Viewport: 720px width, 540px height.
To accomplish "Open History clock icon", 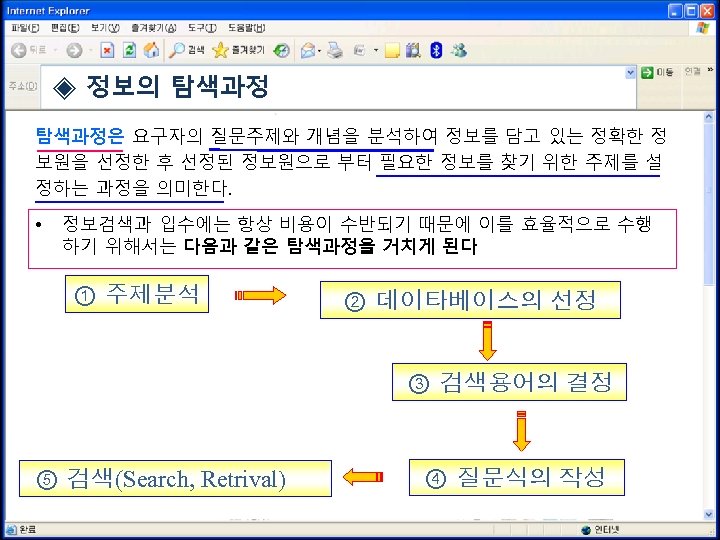I will [281, 50].
